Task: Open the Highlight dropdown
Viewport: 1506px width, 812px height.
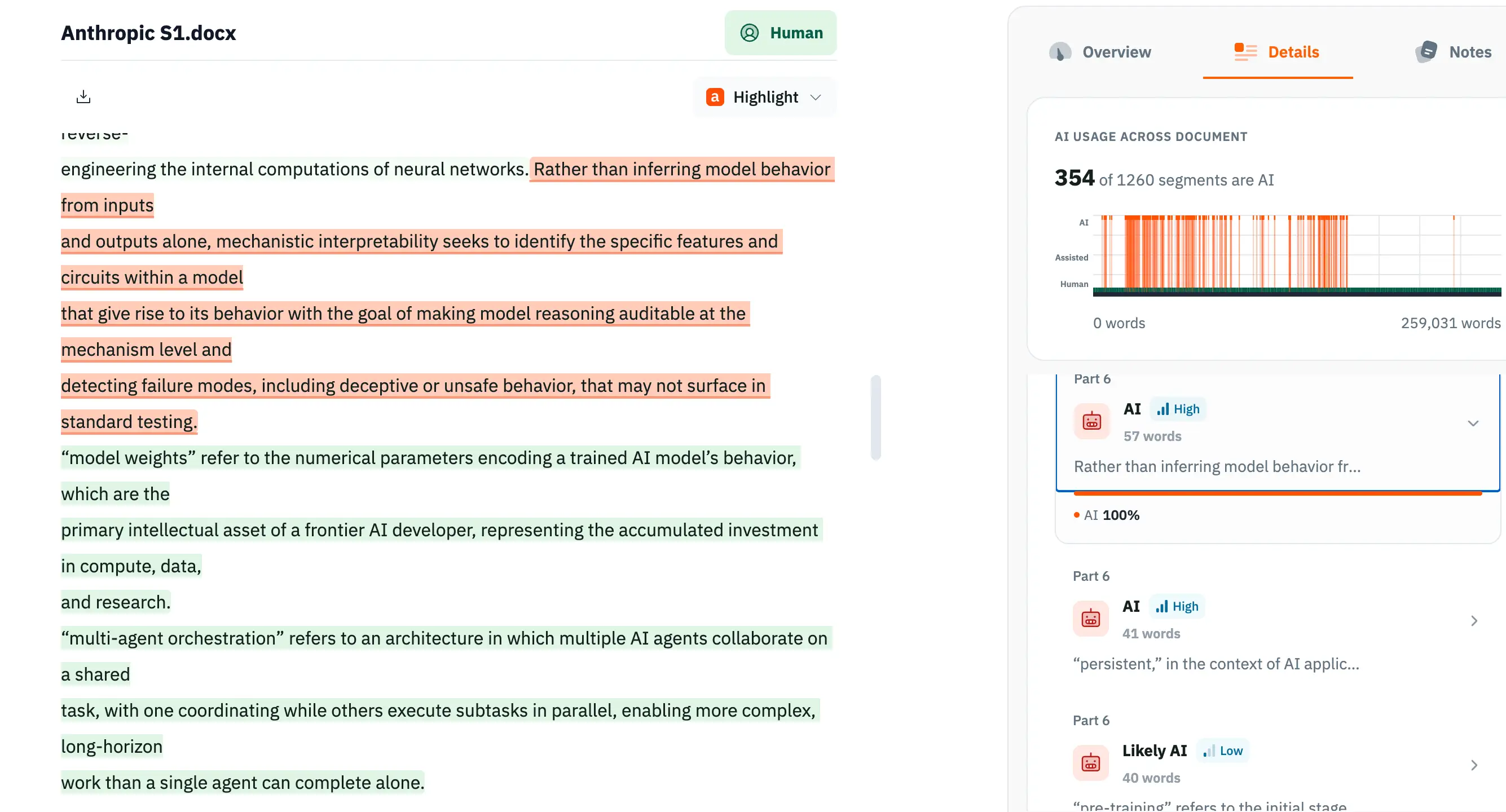Action: tap(765, 97)
